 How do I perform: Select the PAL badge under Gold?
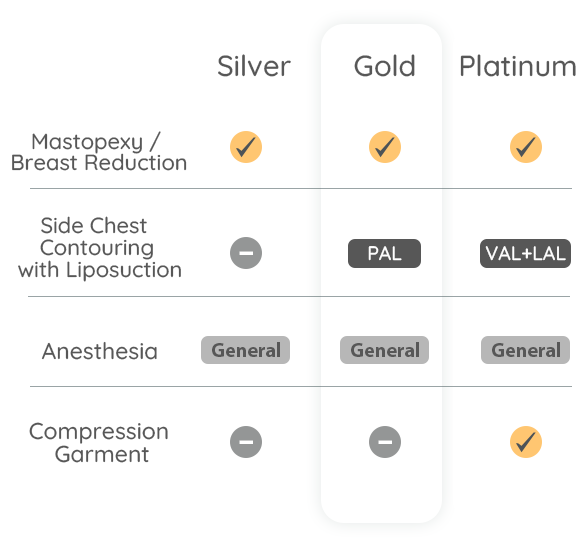tap(384, 254)
